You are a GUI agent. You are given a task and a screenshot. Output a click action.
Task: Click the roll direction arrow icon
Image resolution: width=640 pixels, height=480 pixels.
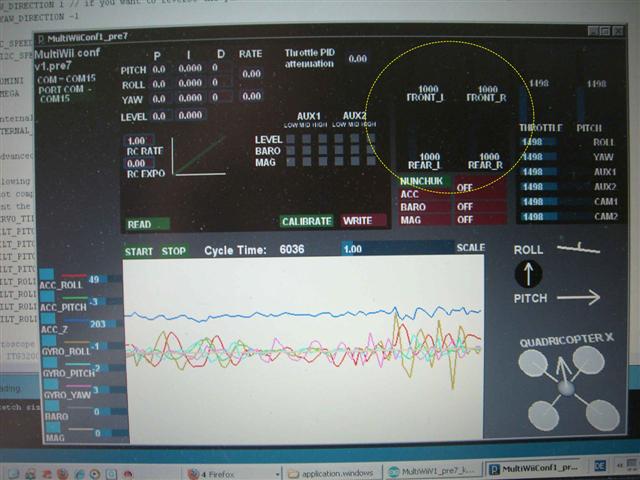click(x=528, y=274)
